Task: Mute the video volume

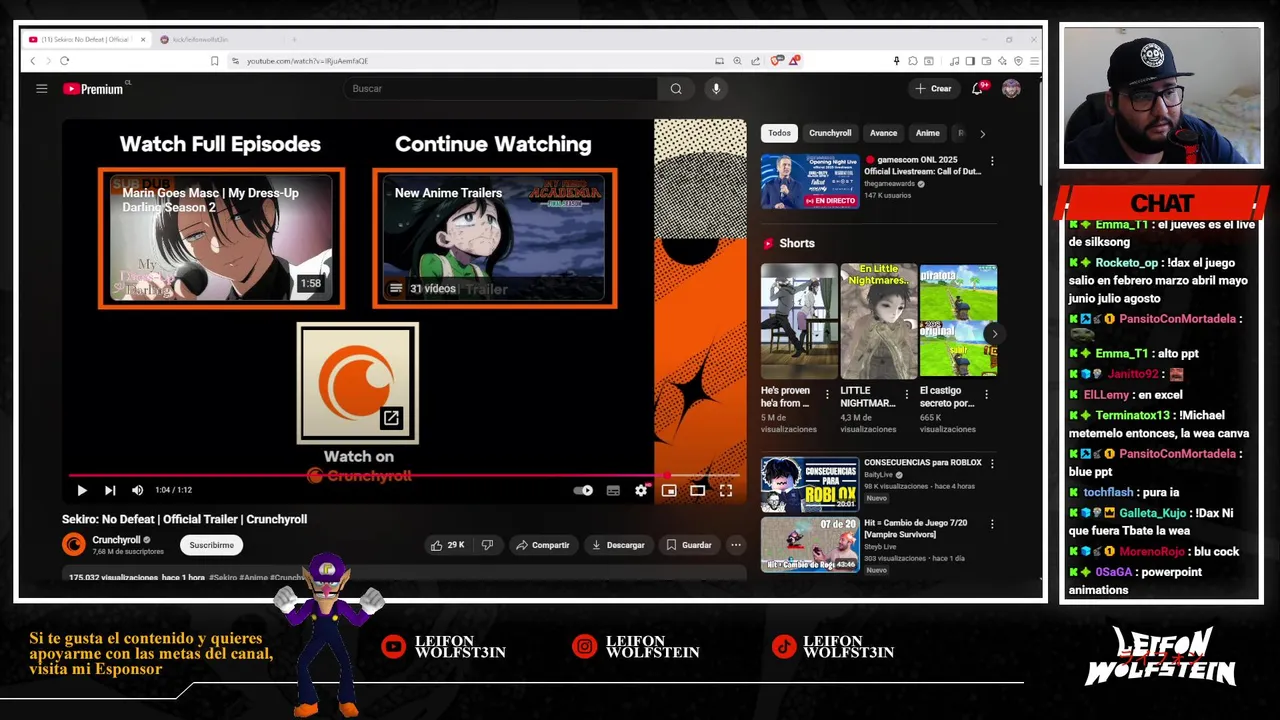Action: 137,490
